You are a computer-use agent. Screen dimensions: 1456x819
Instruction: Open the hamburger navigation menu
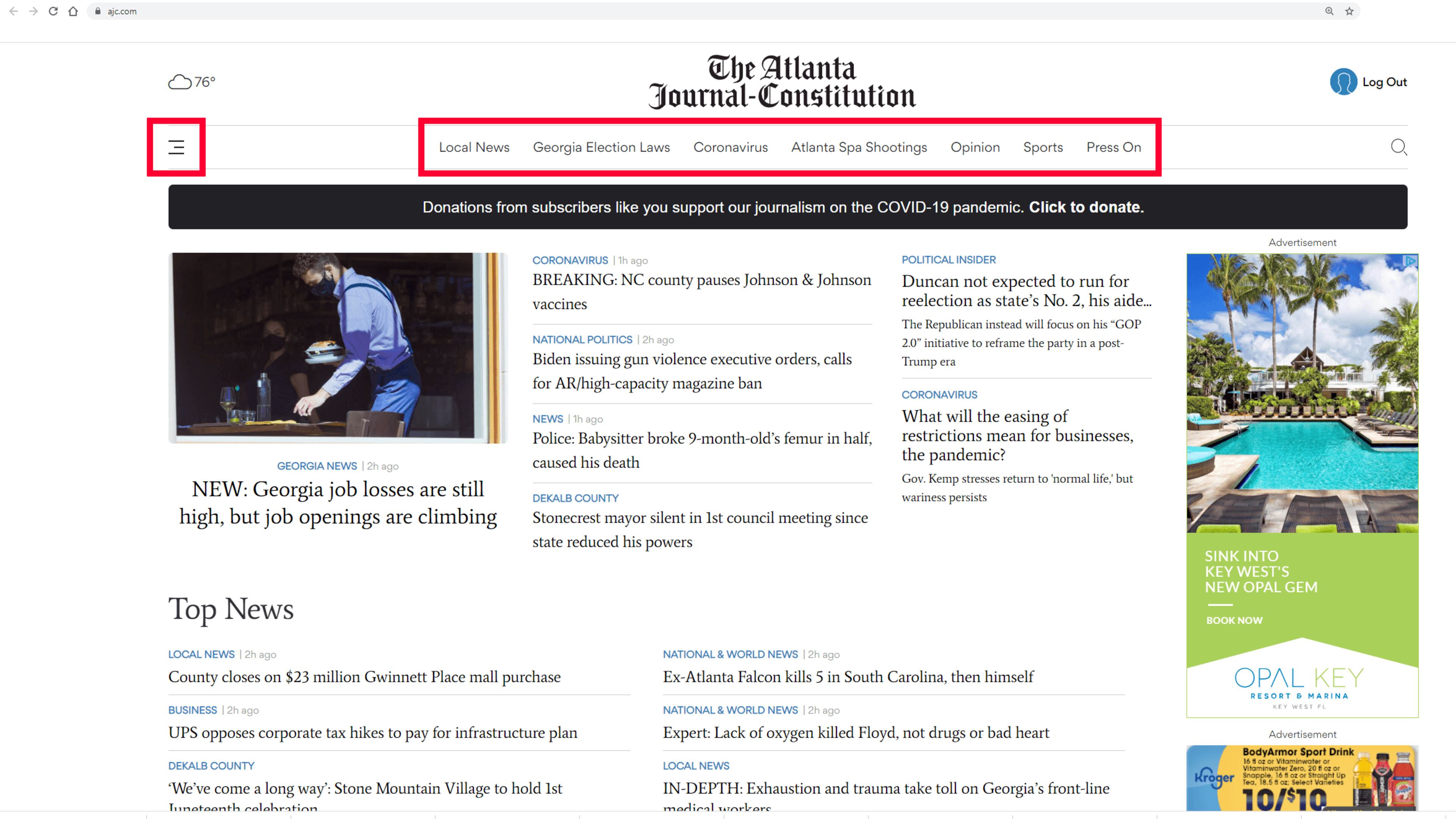[176, 147]
